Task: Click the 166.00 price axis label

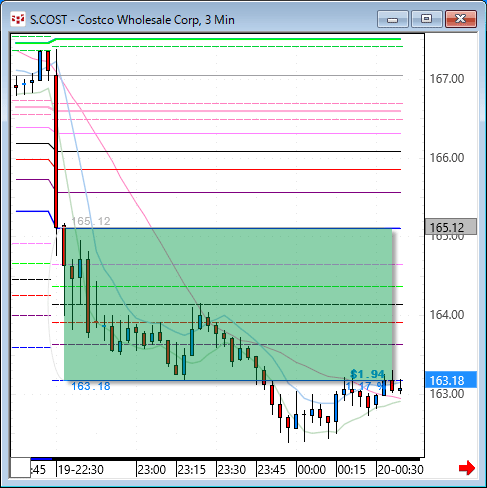Action: tap(447, 158)
